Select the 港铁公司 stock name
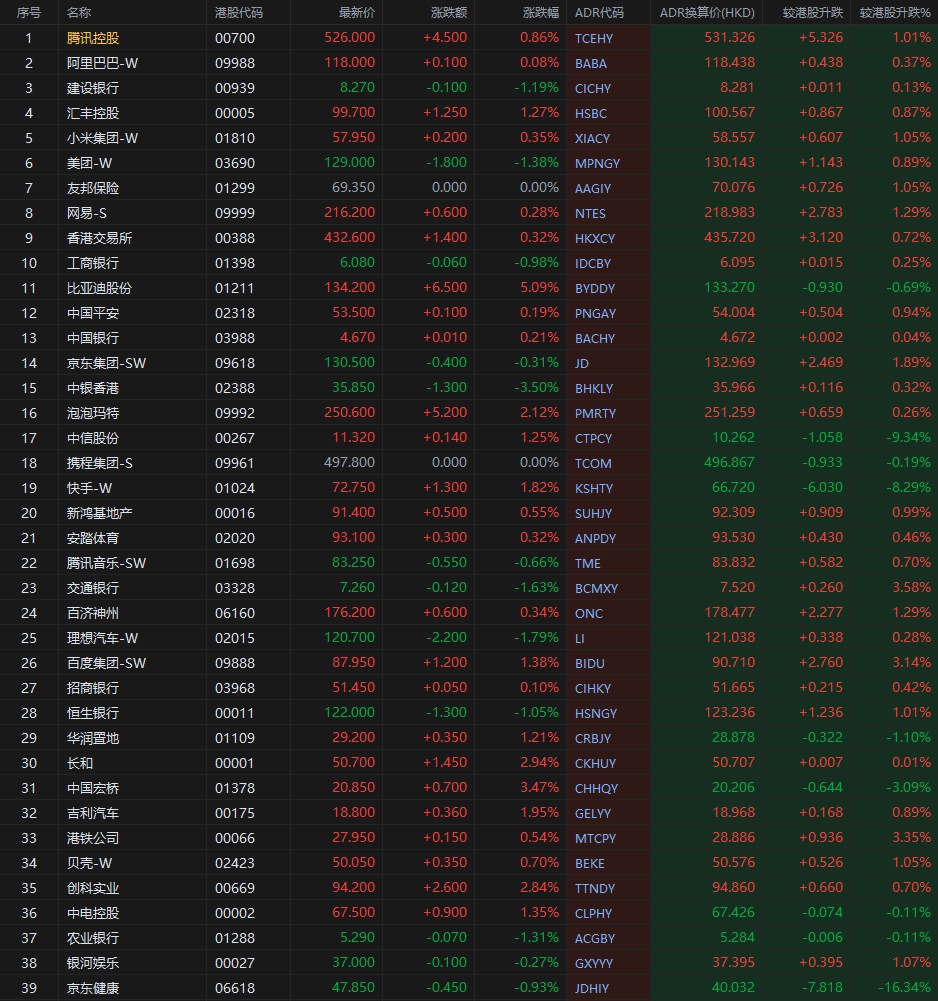 pos(93,838)
